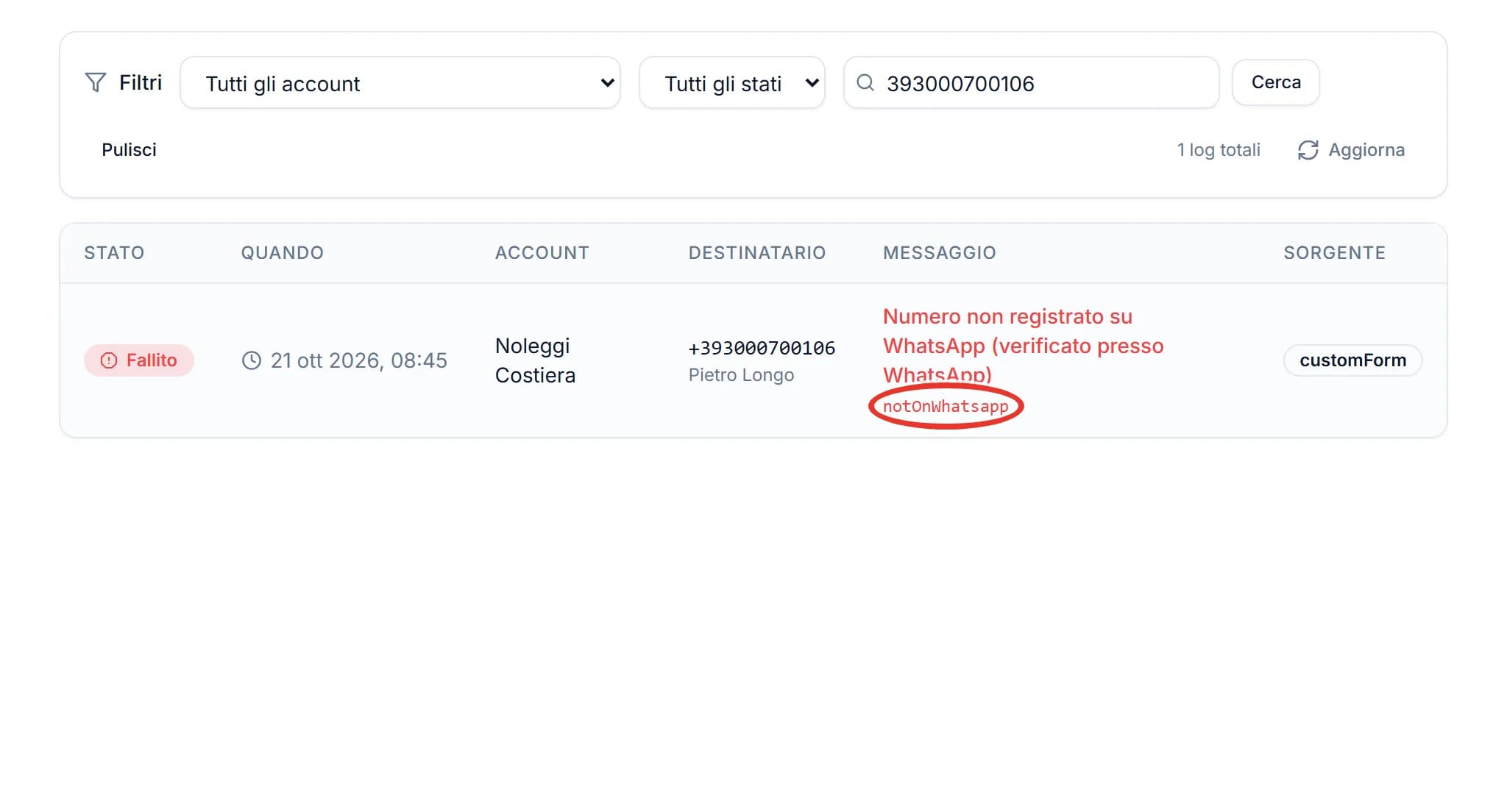Click the alert icon in the Fallito badge
This screenshot has width=1507, height=812.
coord(109,360)
